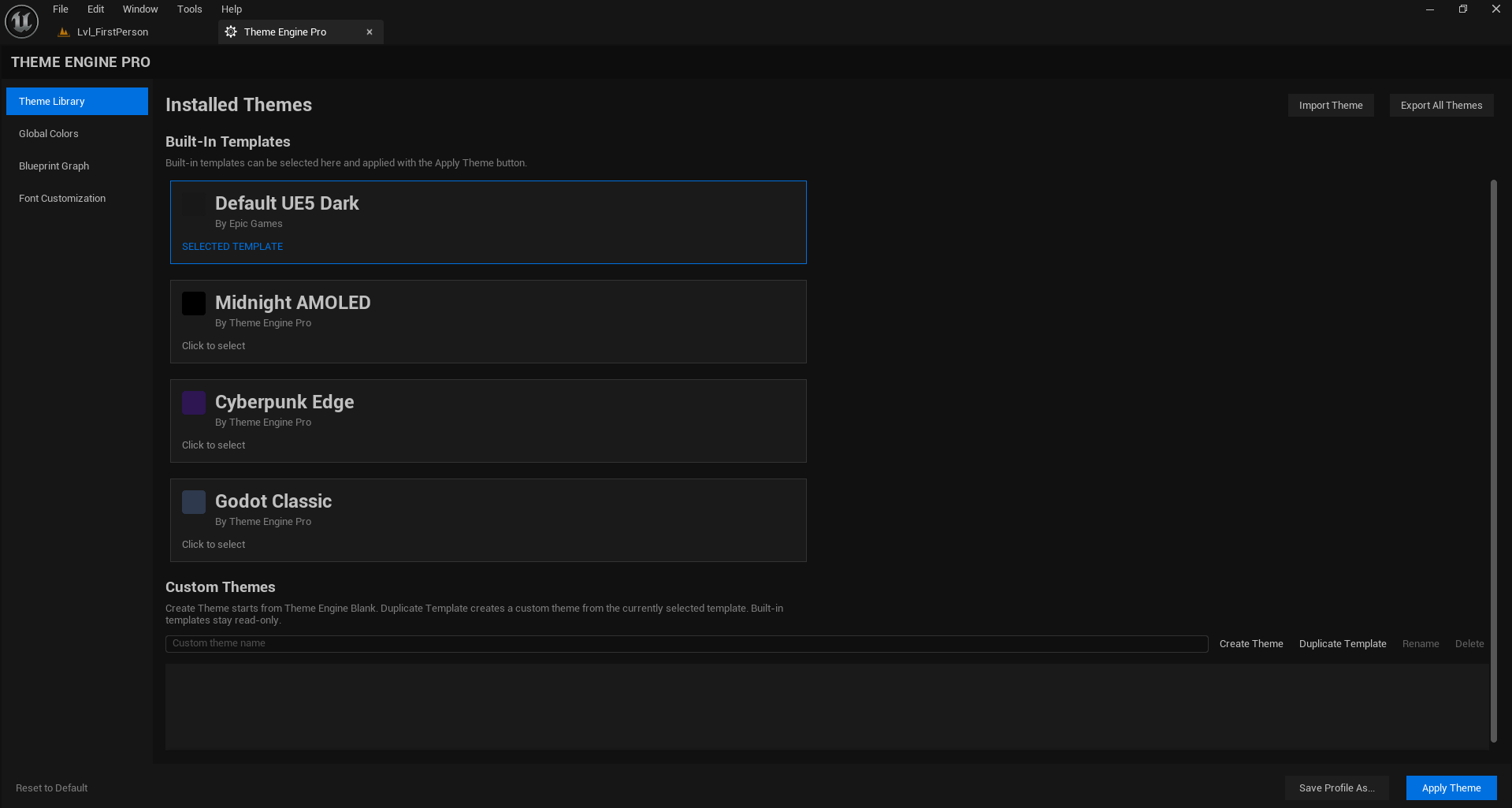Open the Window menu
Screen dimensions: 1512x808
coord(140,9)
